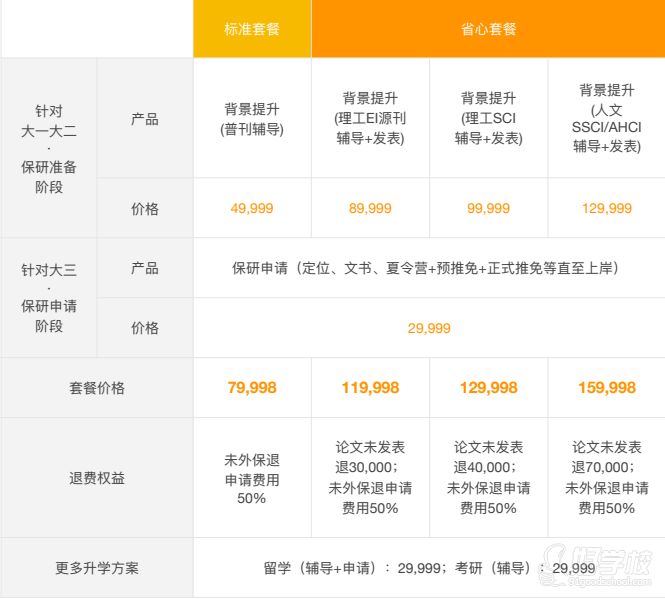Select the 理工EI源刊 product cell
The height and width of the screenshot is (599, 665).
pyautogui.click(x=370, y=119)
